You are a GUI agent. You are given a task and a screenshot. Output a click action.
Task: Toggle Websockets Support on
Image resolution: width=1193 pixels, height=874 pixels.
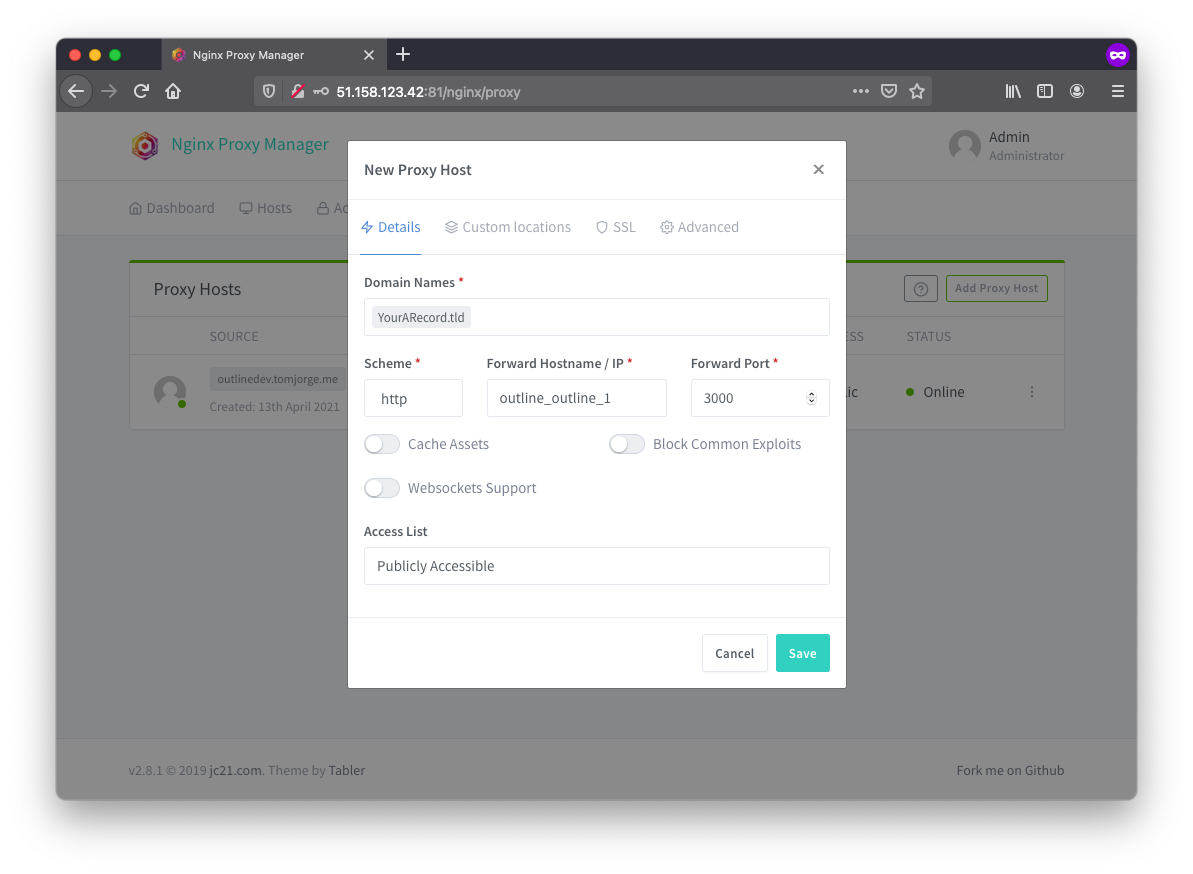[x=382, y=488]
